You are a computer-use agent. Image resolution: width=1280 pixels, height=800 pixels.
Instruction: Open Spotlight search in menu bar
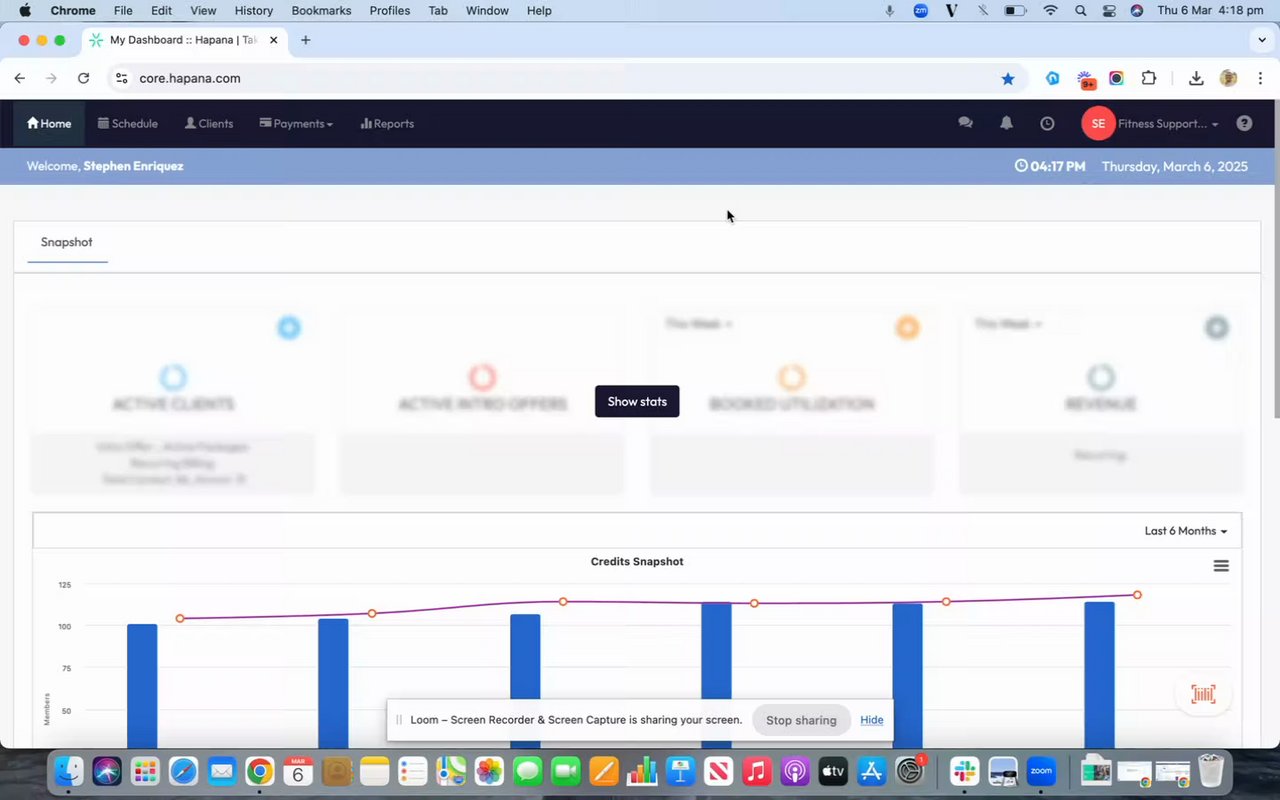pos(1080,10)
